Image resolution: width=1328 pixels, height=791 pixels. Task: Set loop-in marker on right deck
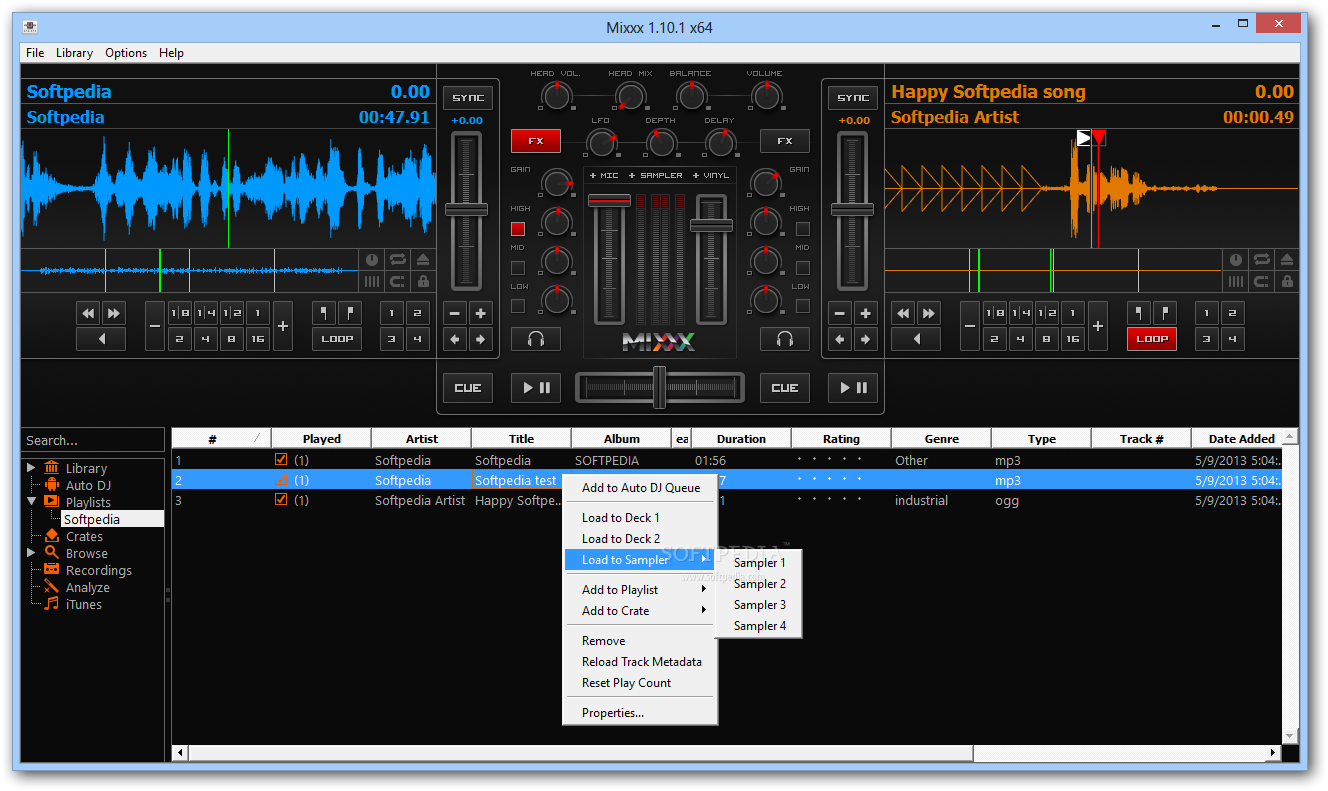1139,313
